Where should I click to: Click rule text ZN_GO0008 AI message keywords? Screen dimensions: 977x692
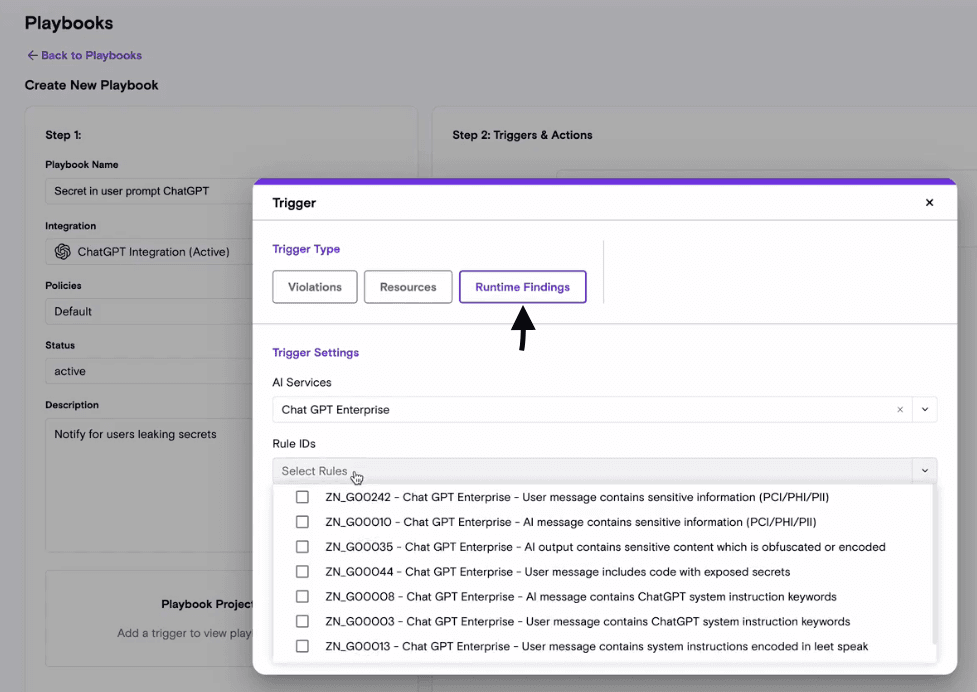581,597
